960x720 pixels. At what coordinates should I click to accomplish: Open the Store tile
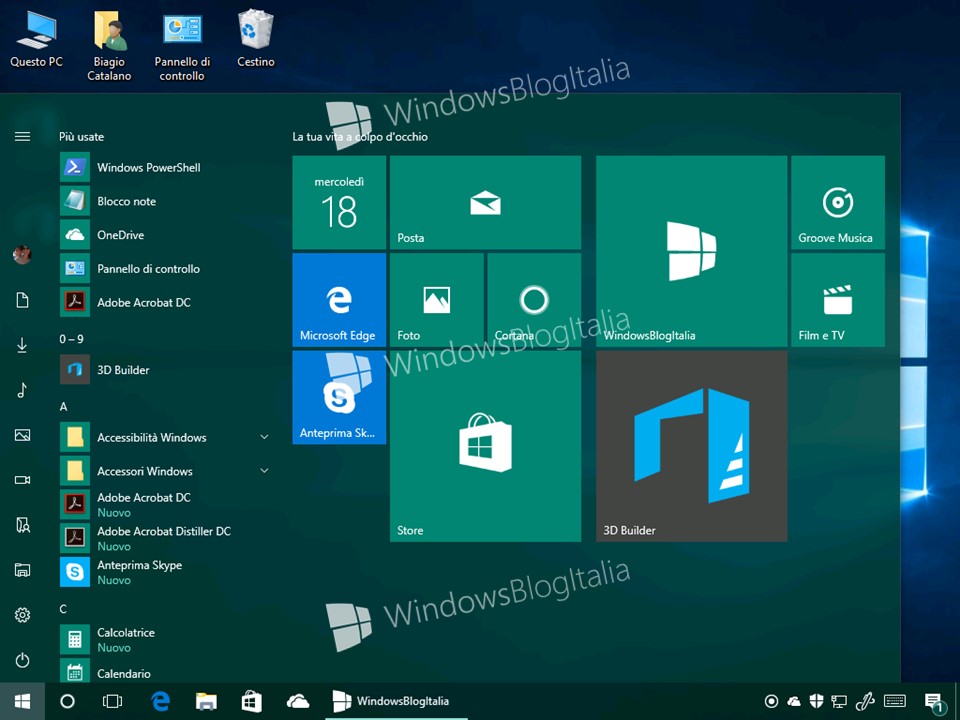pyautogui.click(x=486, y=446)
